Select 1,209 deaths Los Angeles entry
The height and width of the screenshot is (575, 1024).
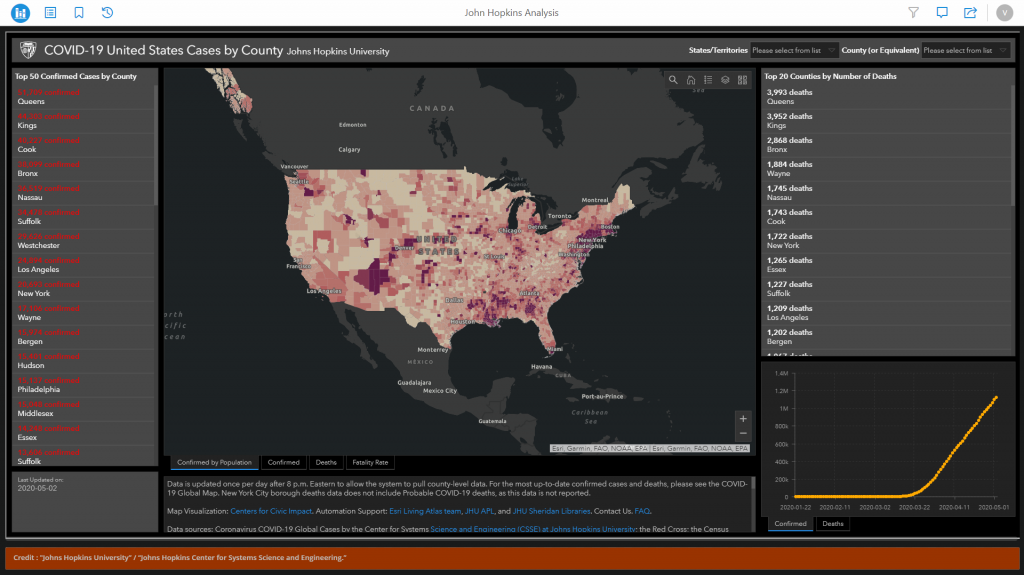887,313
